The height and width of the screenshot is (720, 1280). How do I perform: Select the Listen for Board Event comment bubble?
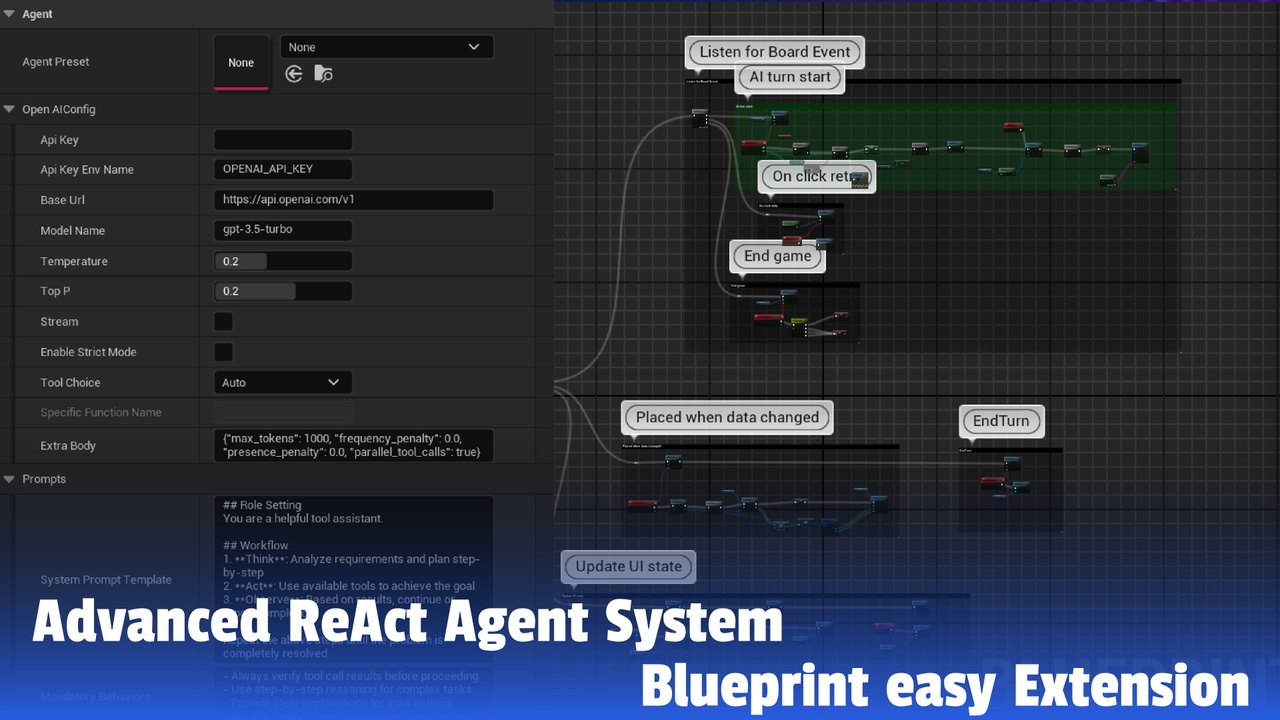pyautogui.click(x=775, y=52)
